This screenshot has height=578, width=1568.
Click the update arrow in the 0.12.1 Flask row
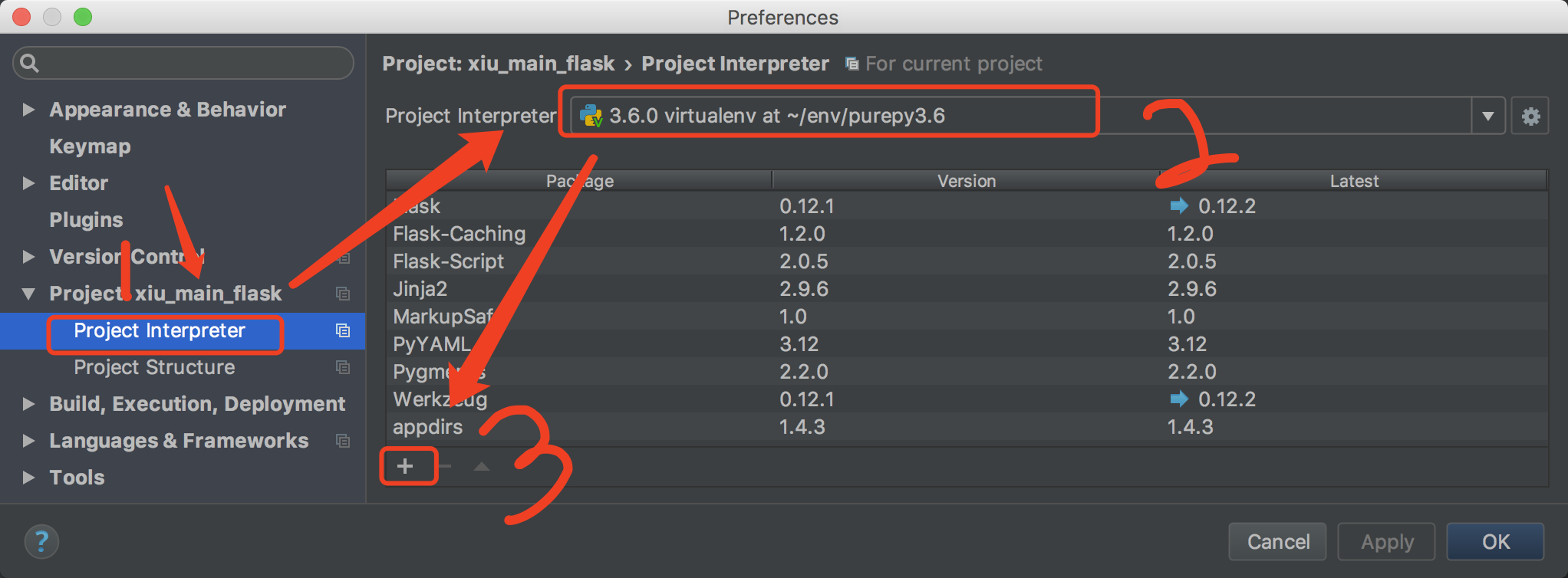1178,205
